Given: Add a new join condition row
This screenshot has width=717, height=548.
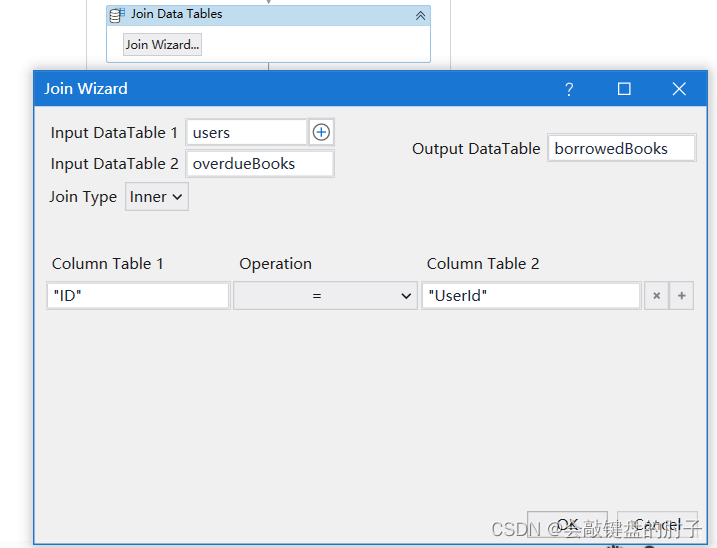Looking at the screenshot, I should (681, 296).
